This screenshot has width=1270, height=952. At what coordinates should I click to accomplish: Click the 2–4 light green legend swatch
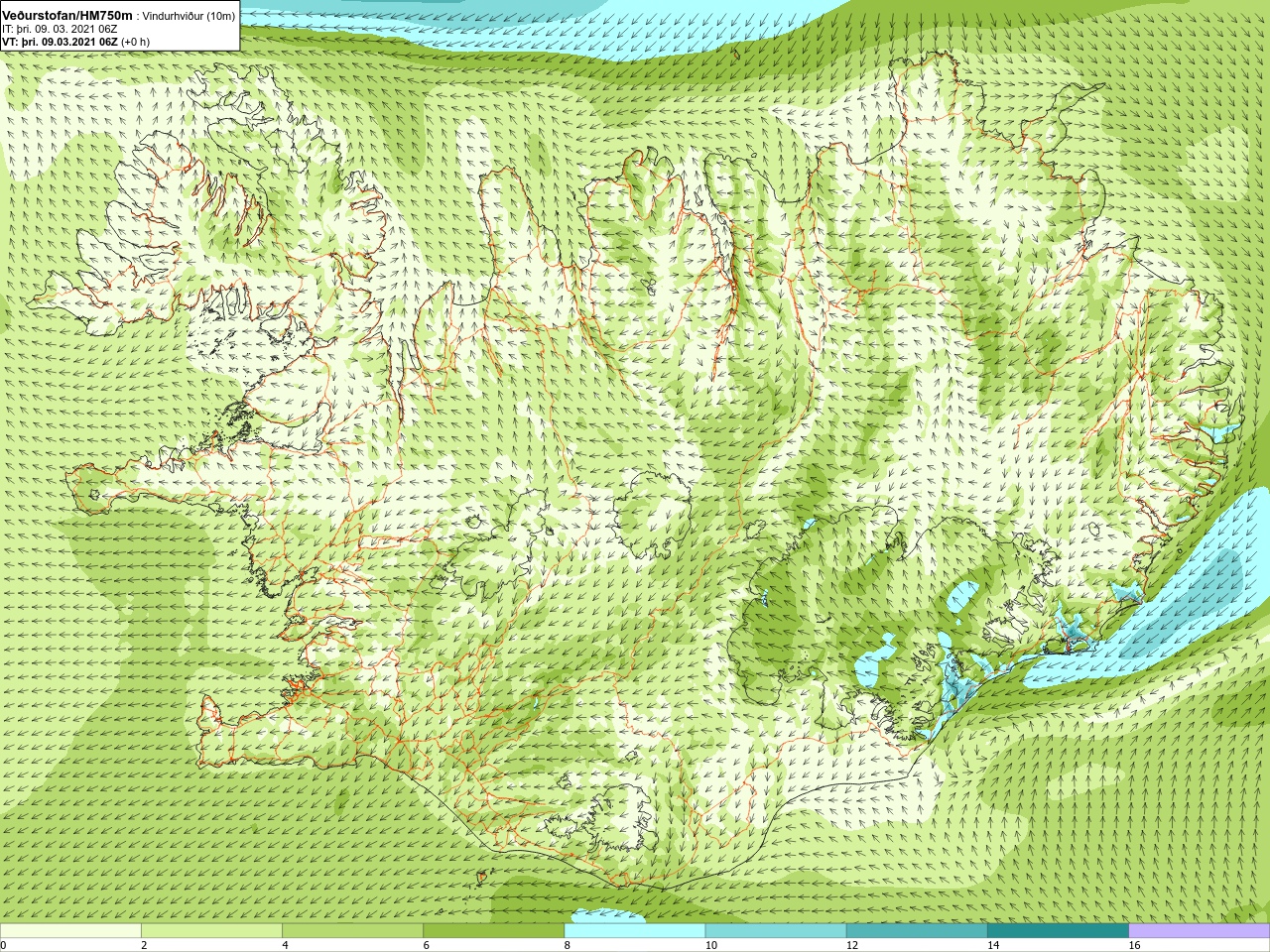211,931
